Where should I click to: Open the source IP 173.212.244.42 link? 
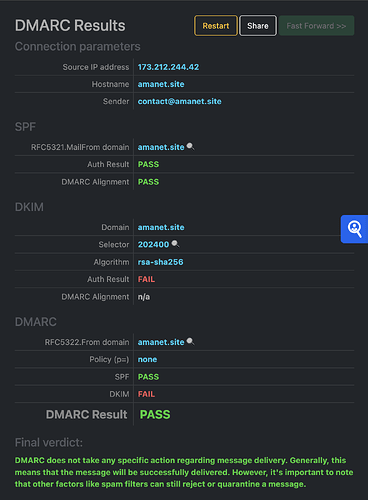pos(168,67)
